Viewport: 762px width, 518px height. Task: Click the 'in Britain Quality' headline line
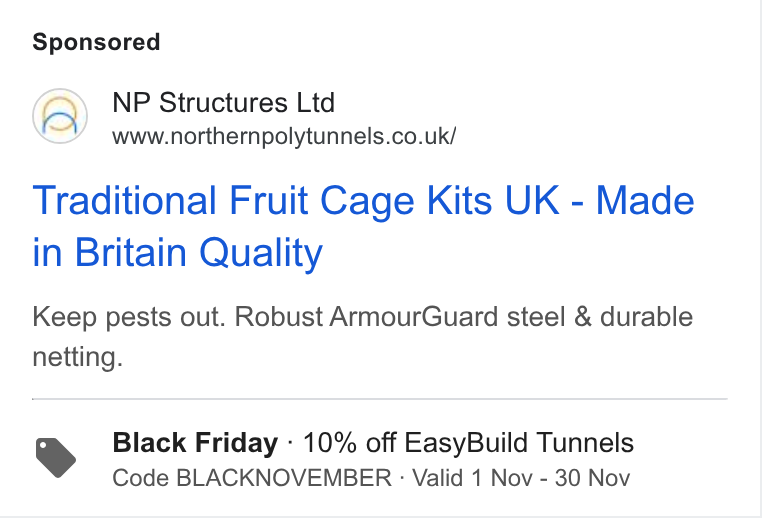click(x=177, y=253)
